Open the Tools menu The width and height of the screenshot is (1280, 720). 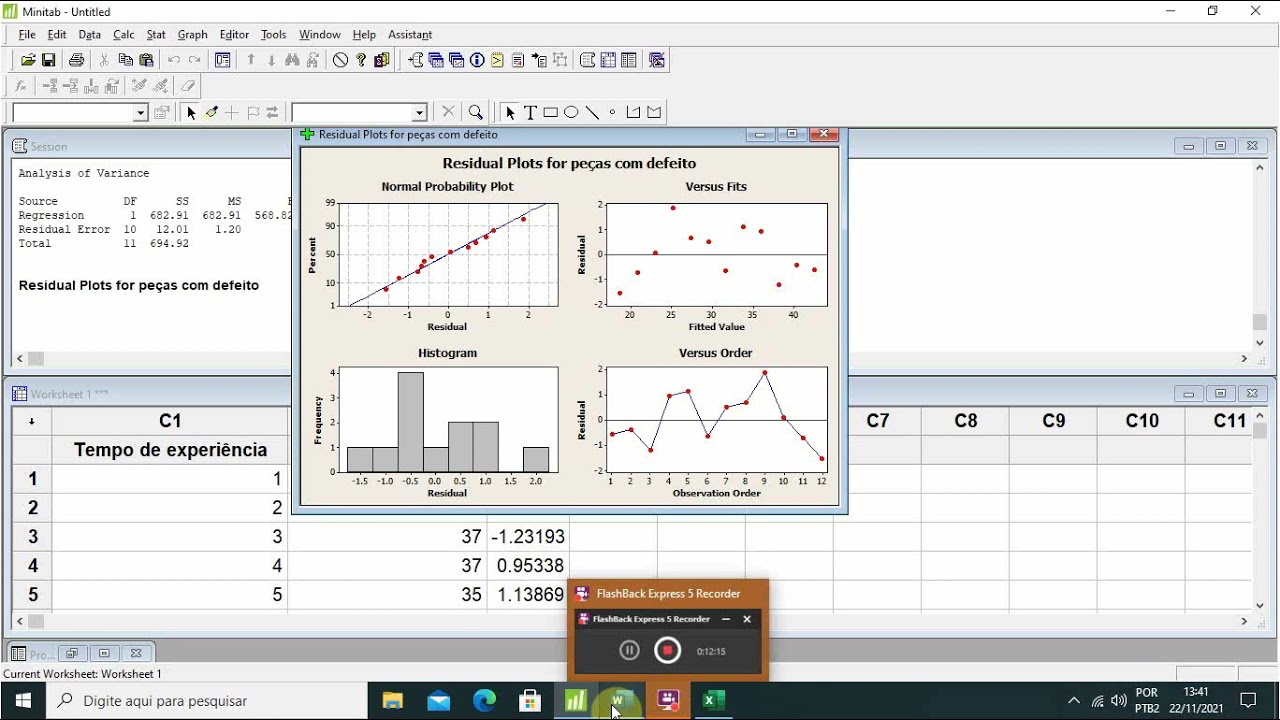274,34
